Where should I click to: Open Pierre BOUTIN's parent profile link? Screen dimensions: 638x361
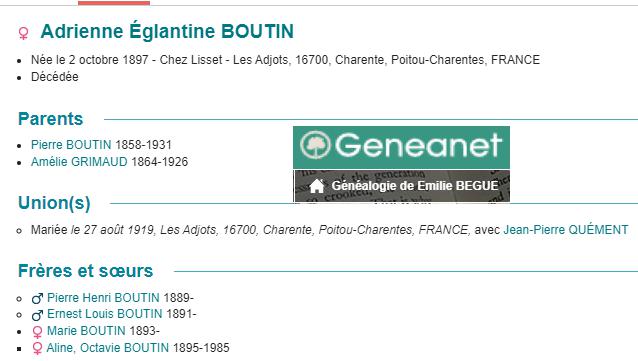[x=71, y=144]
